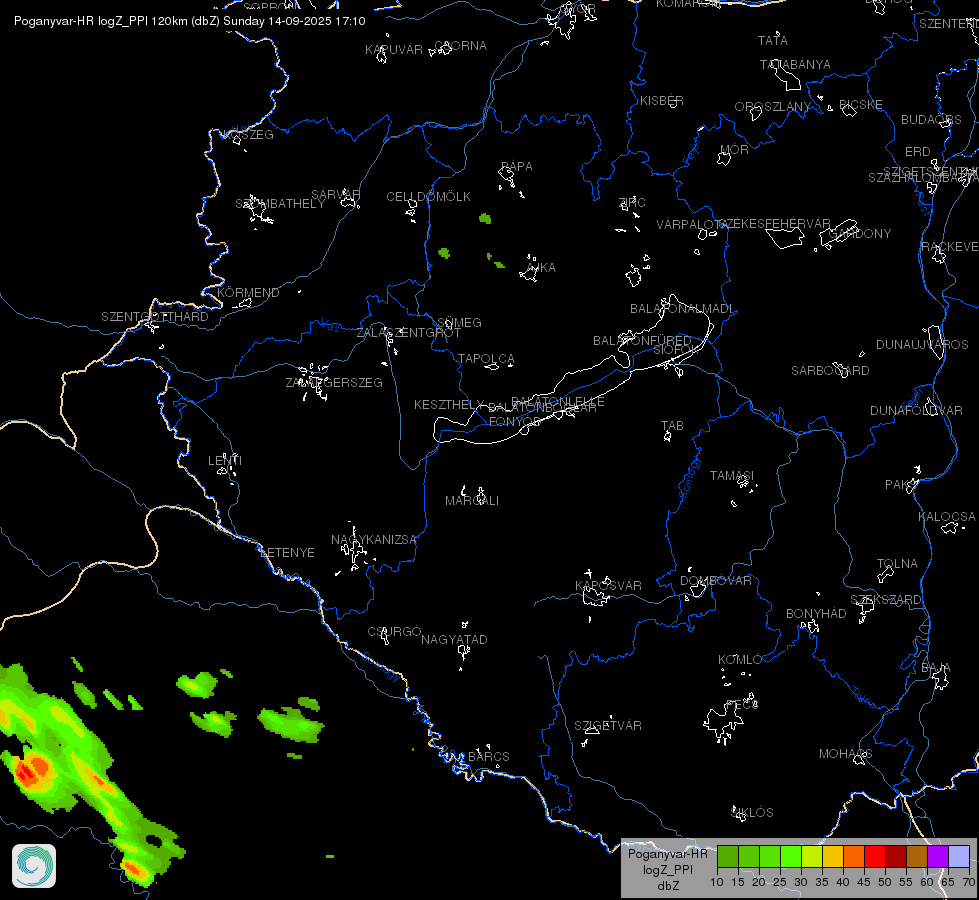Screen dimensions: 979x900
Task: Click the SÁRVÁR city label
Action: pos(335,194)
